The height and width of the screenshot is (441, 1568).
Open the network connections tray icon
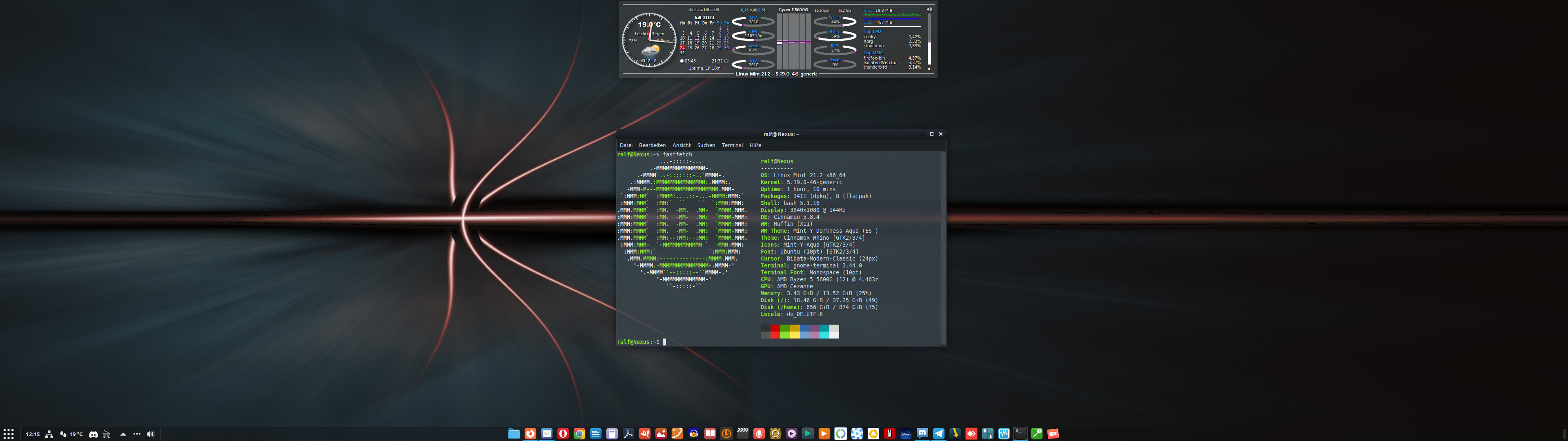coord(49,434)
